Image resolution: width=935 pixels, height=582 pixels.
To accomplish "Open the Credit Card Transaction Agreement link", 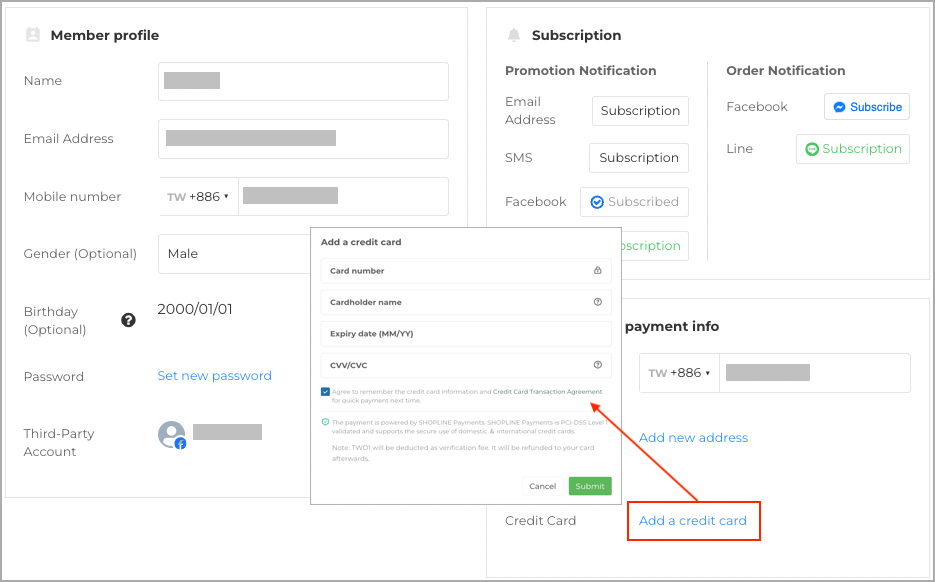I will [547, 392].
